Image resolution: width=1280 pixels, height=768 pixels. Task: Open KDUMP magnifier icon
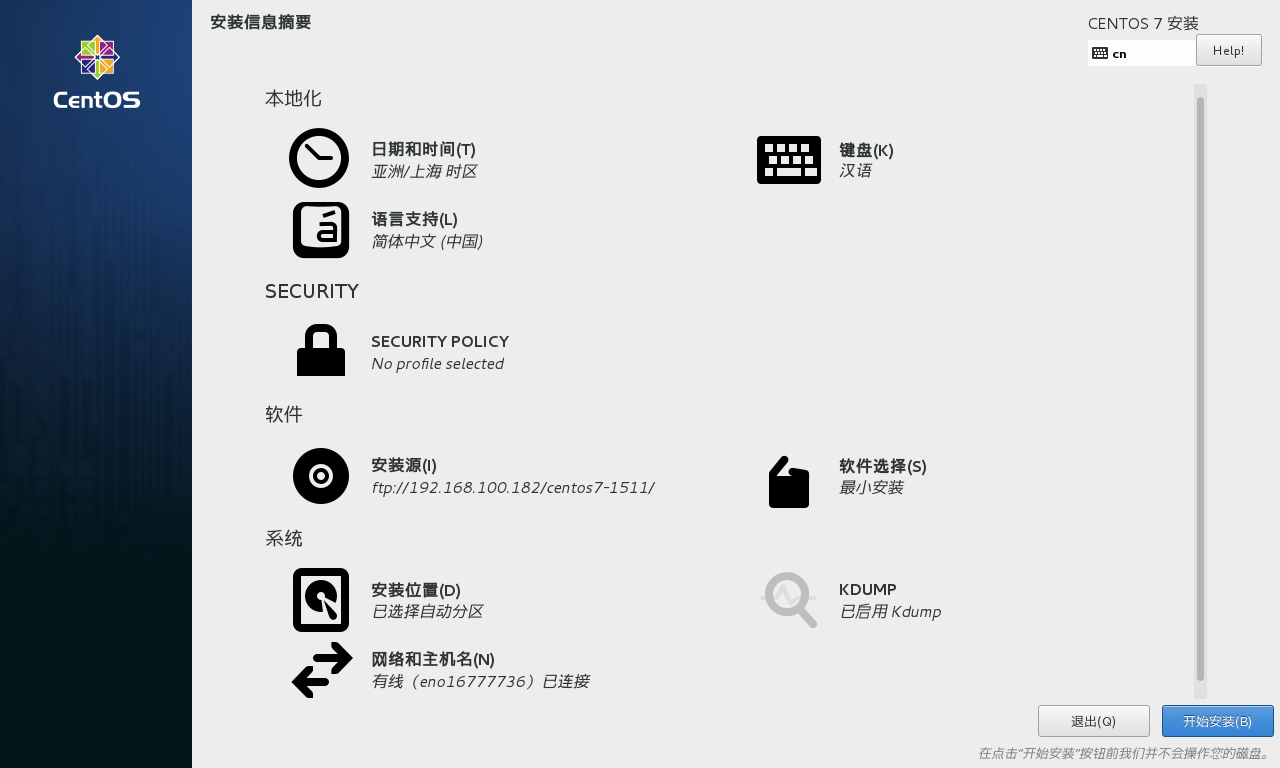tap(789, 600)
